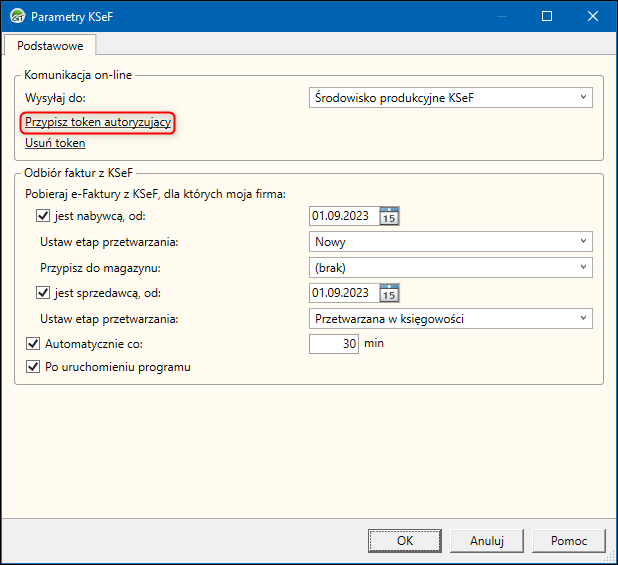This screenshot has width=618, height=565.
Task: Close the Parametry KSeF window
Action: (x=594, y=16)
